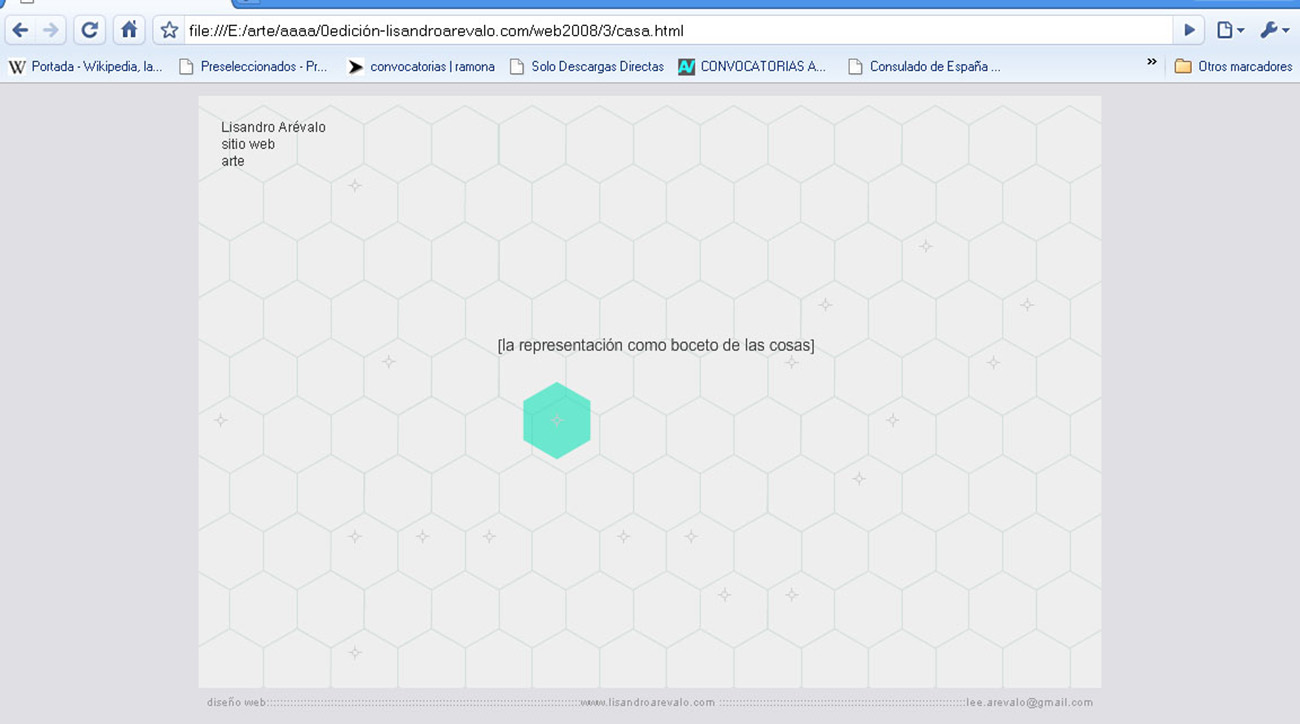This screenshot has width=1300, height=724.
Task: Click the 'sitio web' text
Action: pos(248,144)
